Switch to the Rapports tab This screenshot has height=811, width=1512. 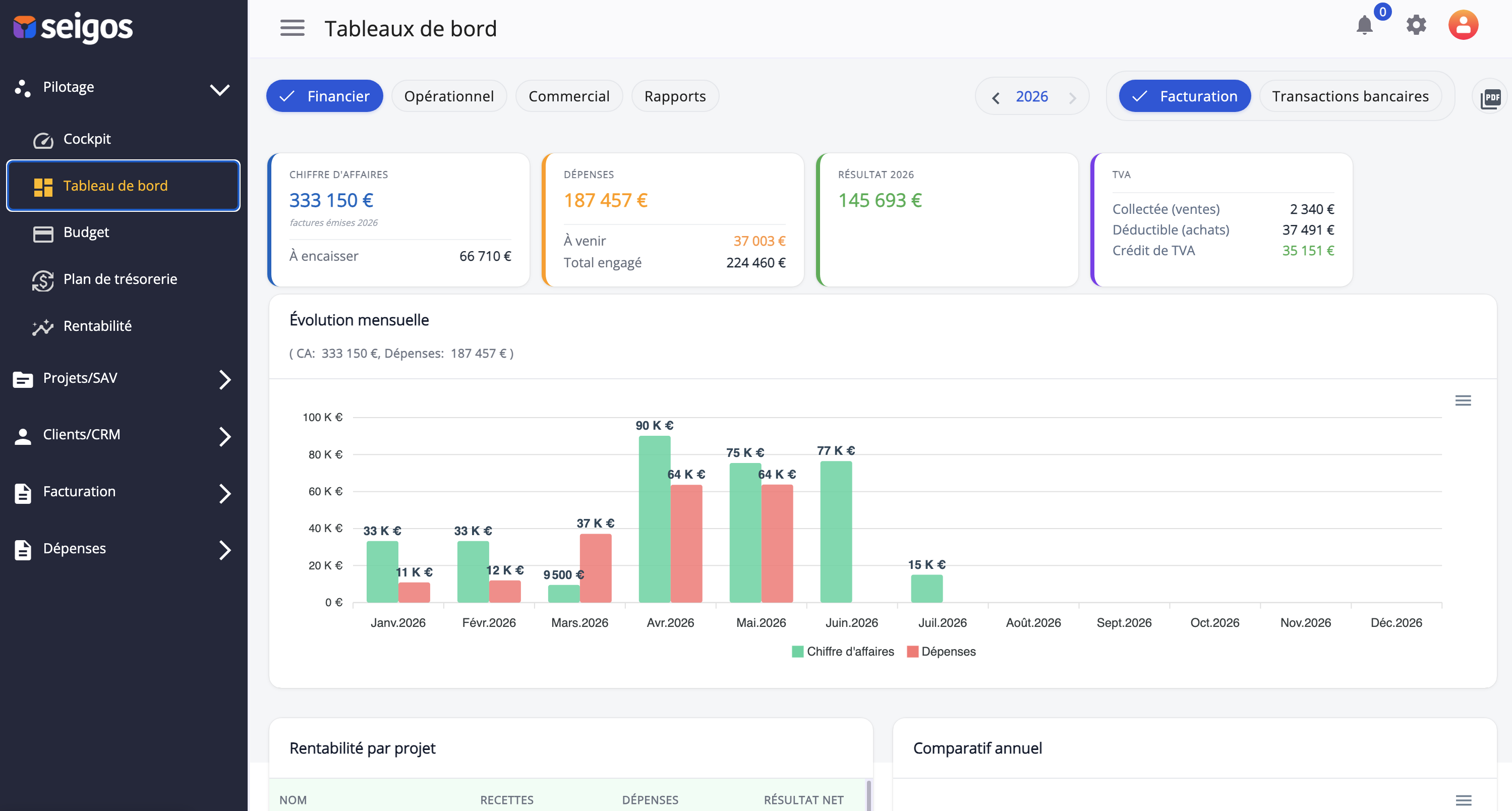point(675,96)
